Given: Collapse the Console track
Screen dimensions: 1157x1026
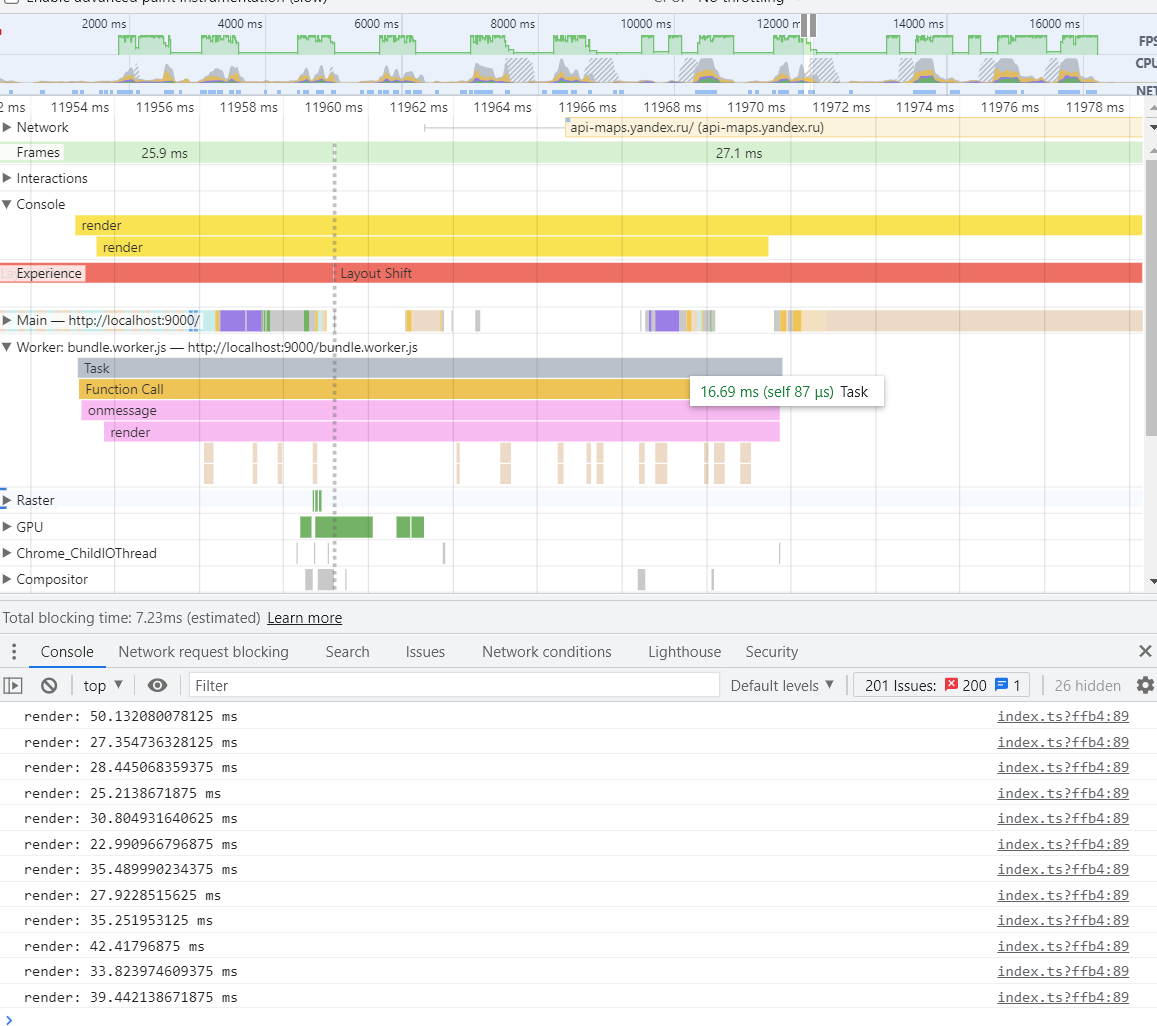Looking at the screenshot, I should coord(7,204).
